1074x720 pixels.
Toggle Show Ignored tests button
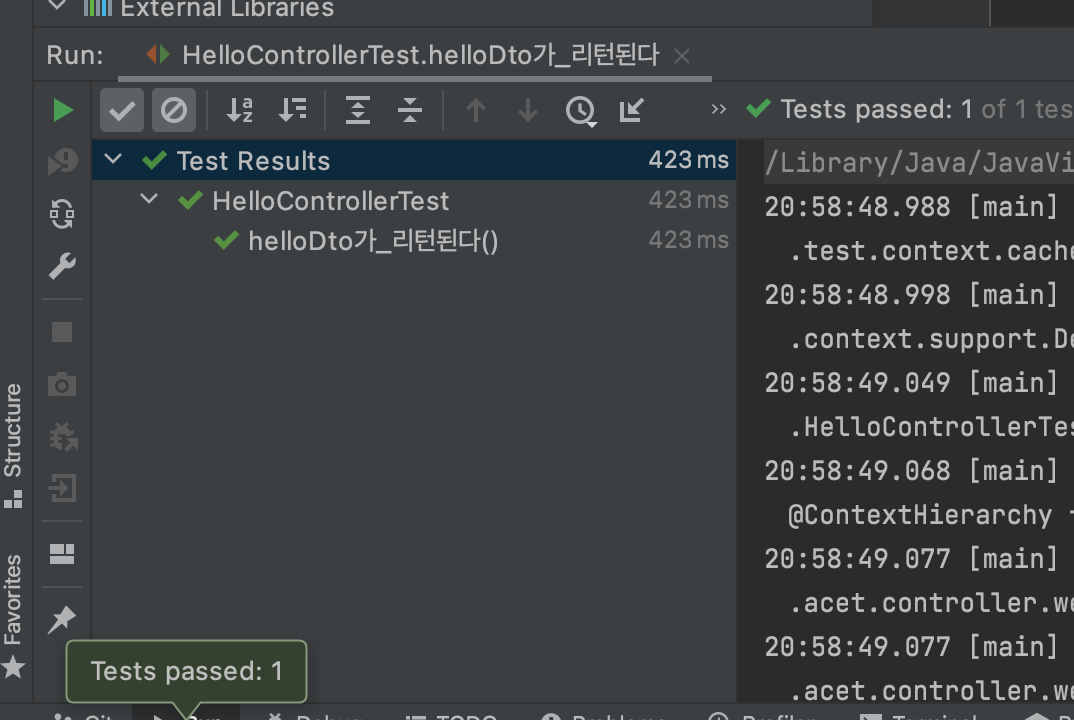pos(174,110)
